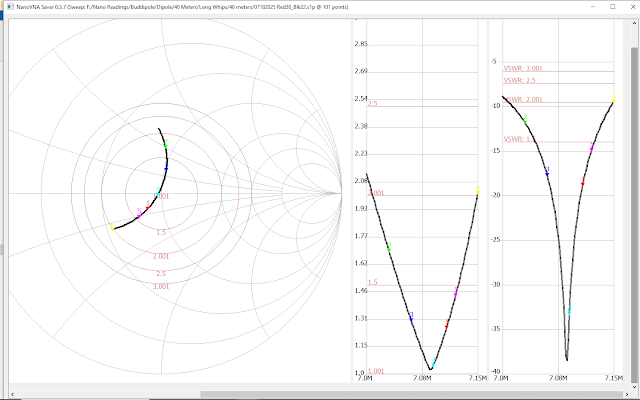Click the -25 value on return loss axis
The image size is (640, 400).
click(x=496, y=240)
